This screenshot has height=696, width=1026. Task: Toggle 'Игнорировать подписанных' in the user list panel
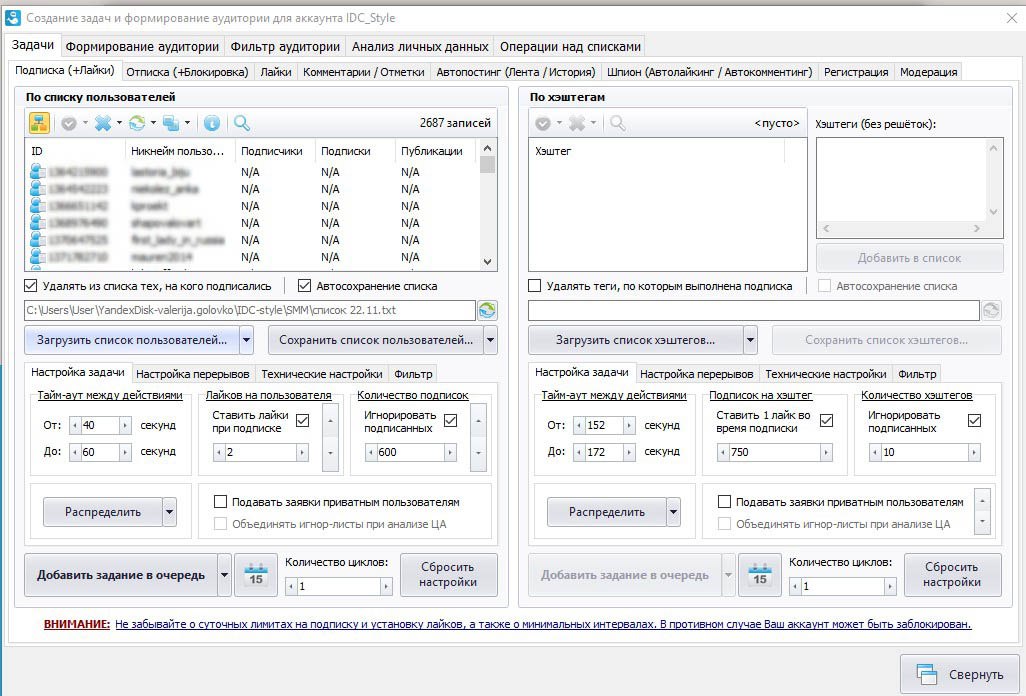click(x=450, y=421)
